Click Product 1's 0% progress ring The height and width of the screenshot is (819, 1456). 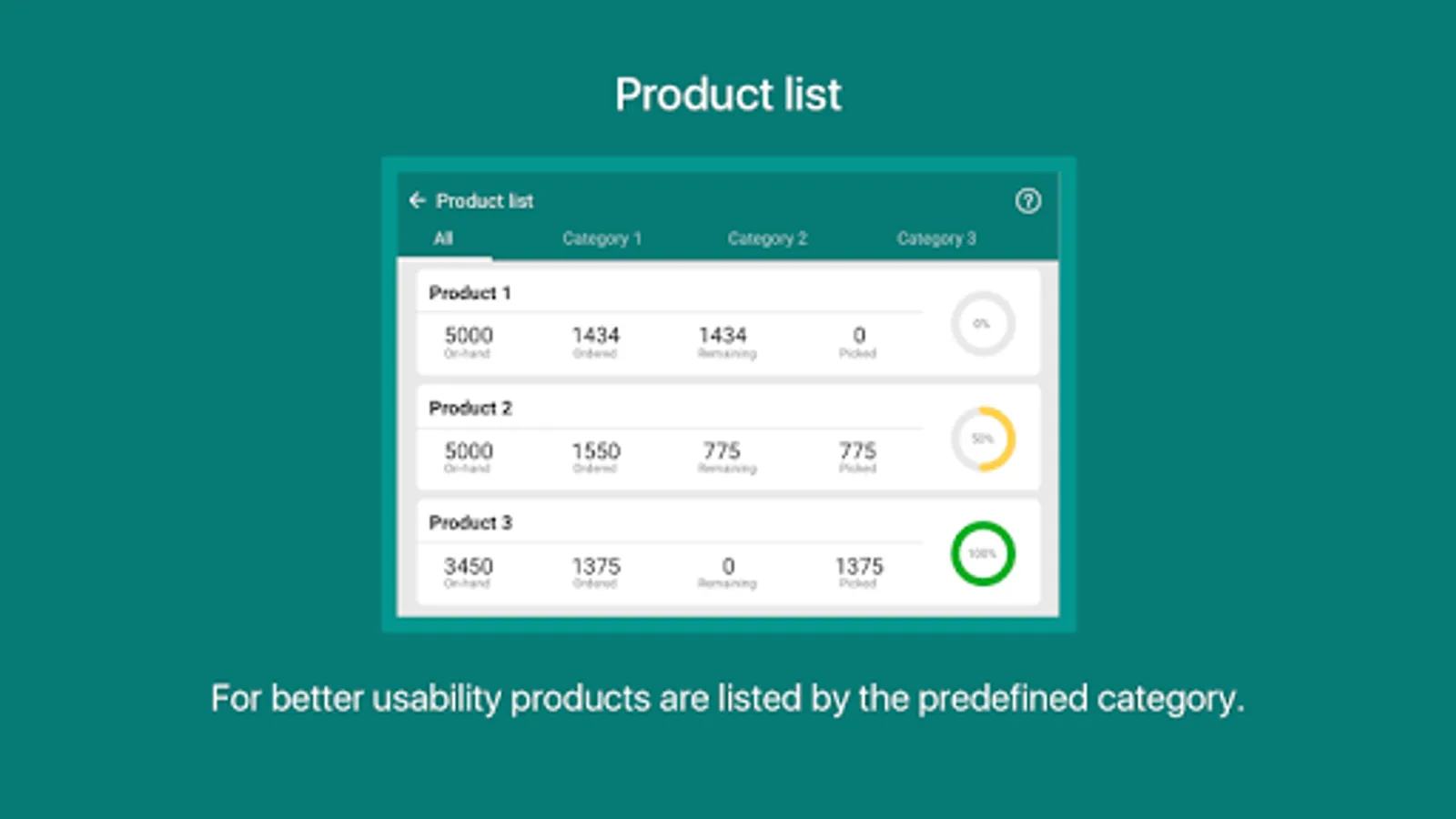[983, 324]
